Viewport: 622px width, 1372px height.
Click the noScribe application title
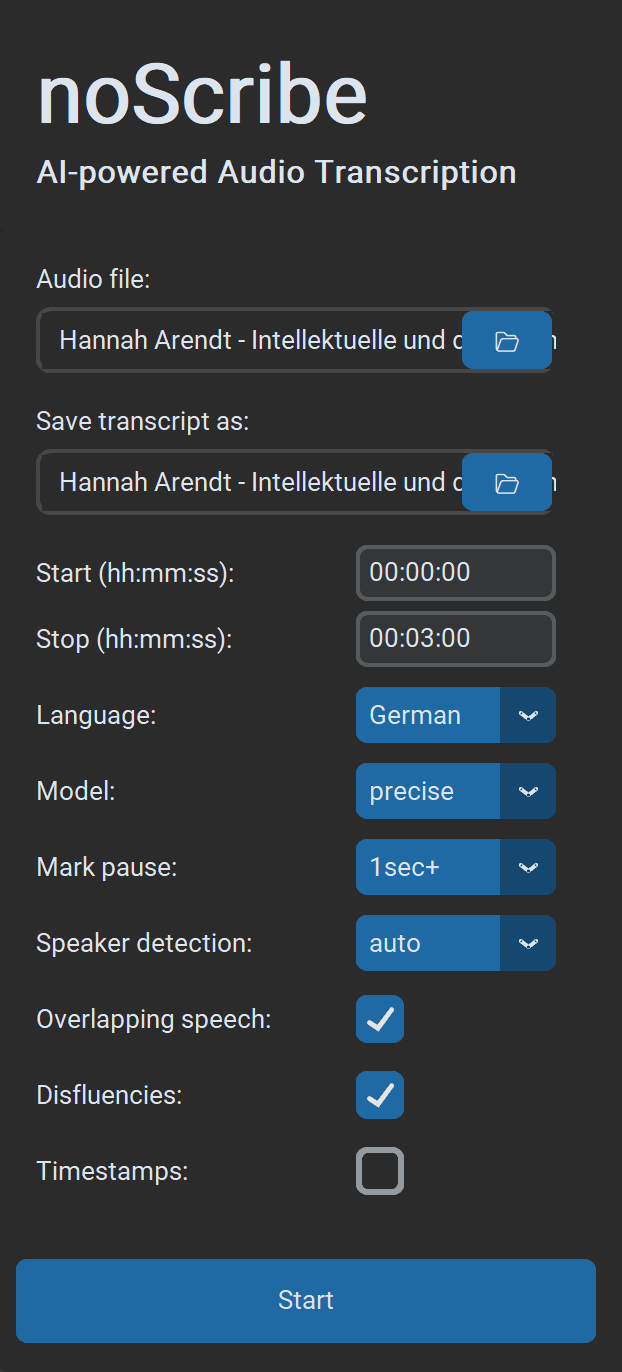coord(203,93)
